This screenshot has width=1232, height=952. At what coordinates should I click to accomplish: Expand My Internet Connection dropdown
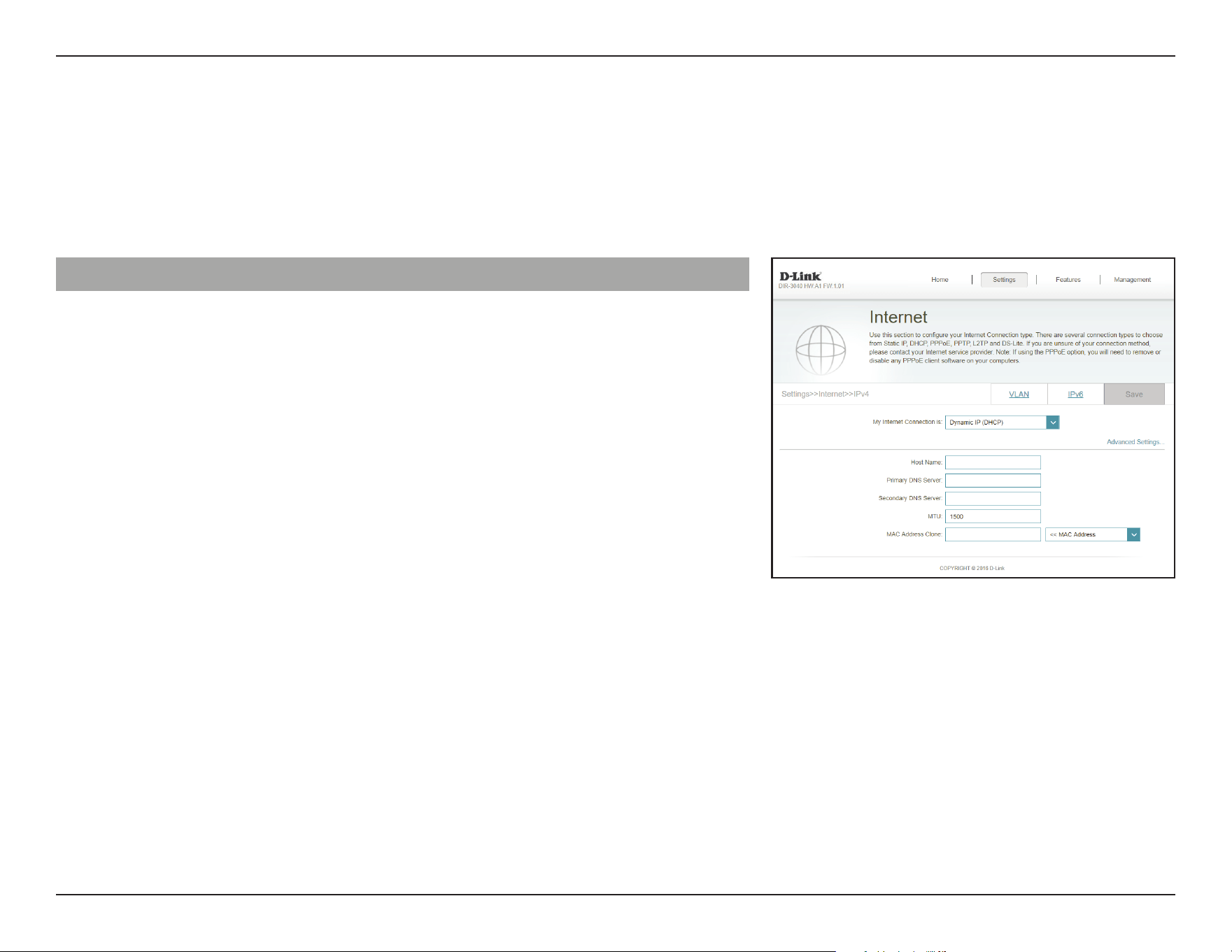(1002, 422)
